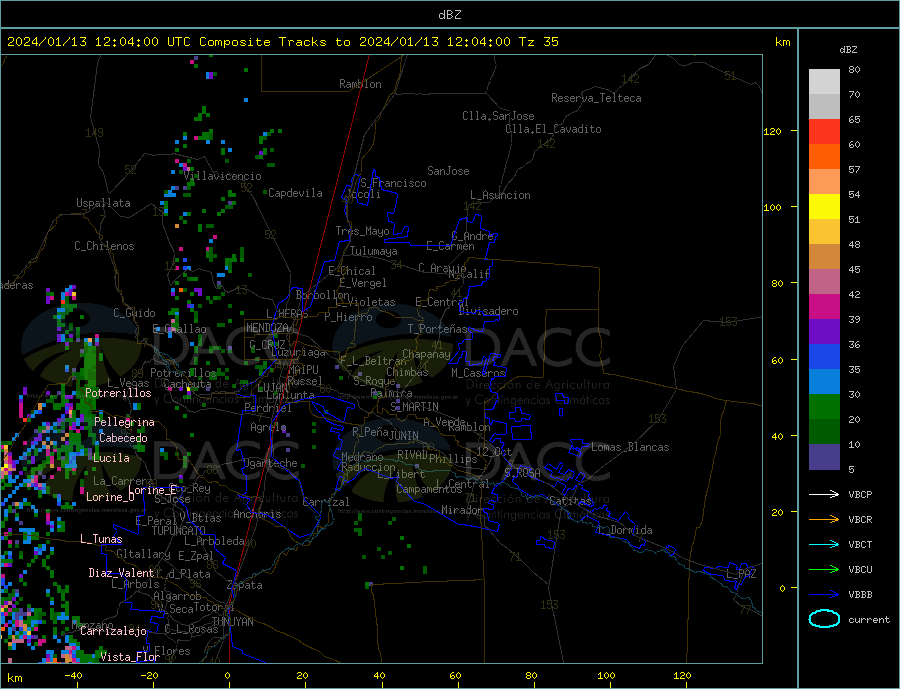The image size is (900, 689).
Task: Click the Ramblon label at top of map
Action: pos(360,84)
